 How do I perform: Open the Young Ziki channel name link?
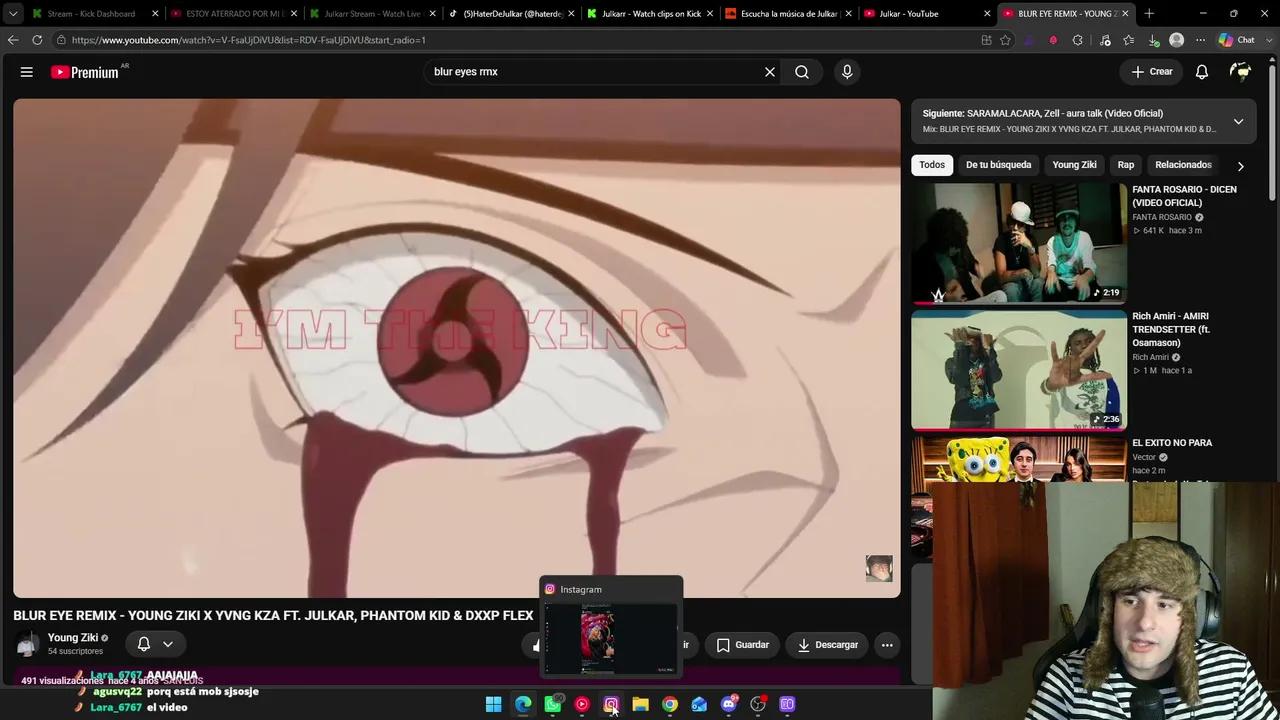(x=72, y=638)
